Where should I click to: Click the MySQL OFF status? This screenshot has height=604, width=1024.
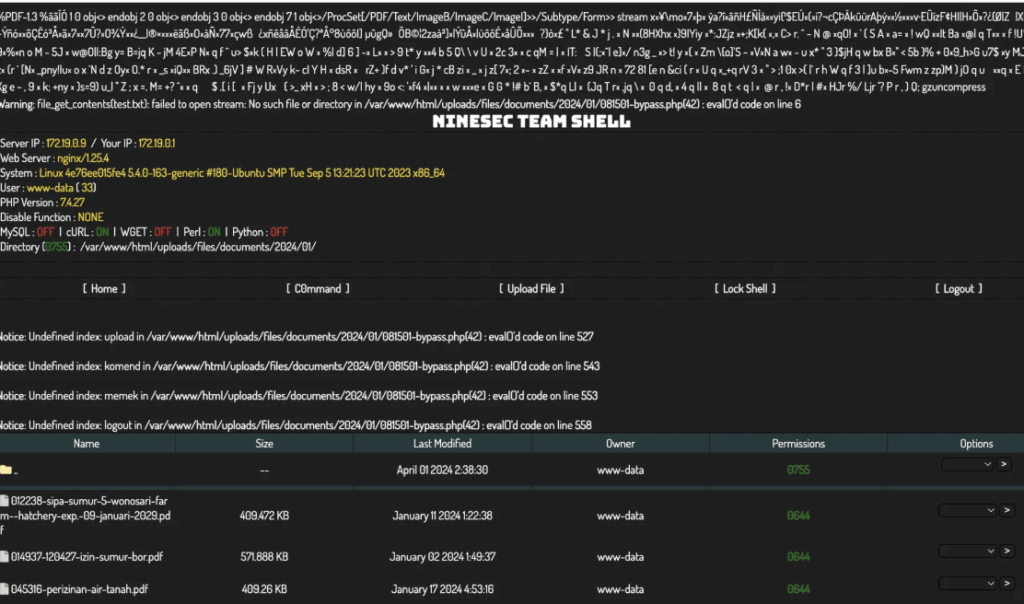pos(46,232)
